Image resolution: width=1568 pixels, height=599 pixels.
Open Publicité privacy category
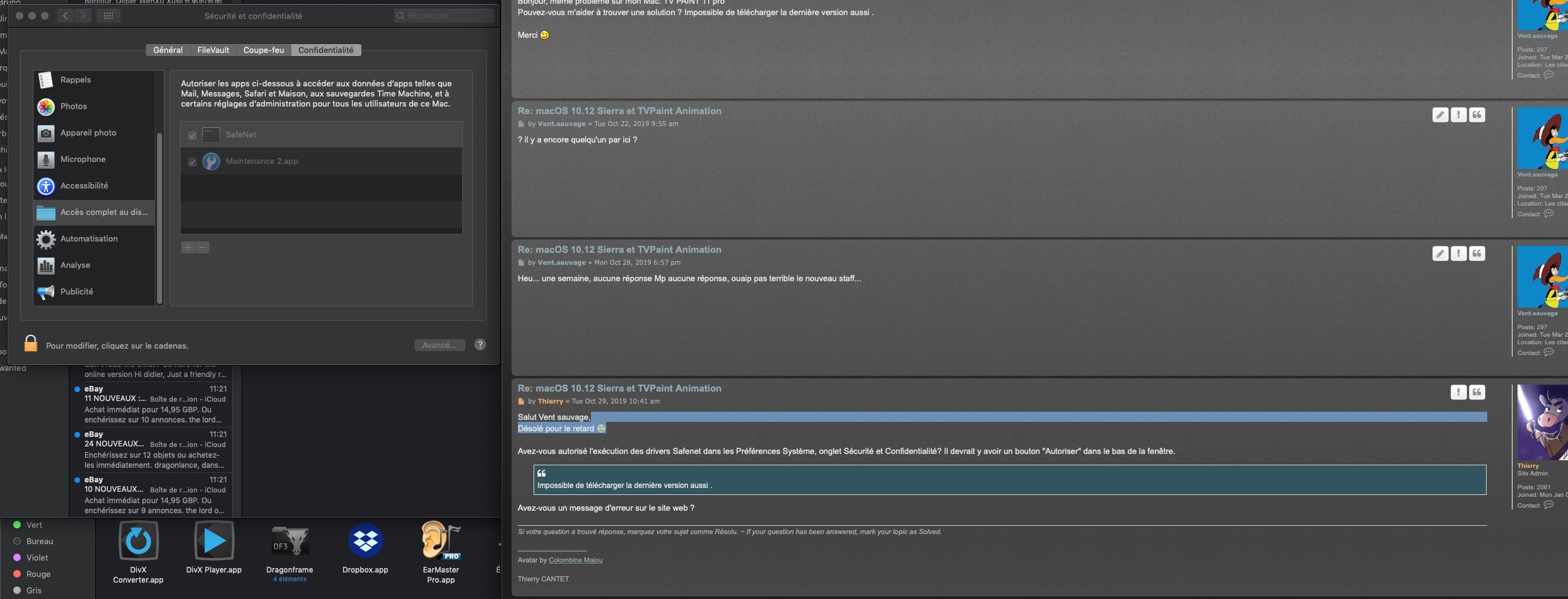(94, 292)
